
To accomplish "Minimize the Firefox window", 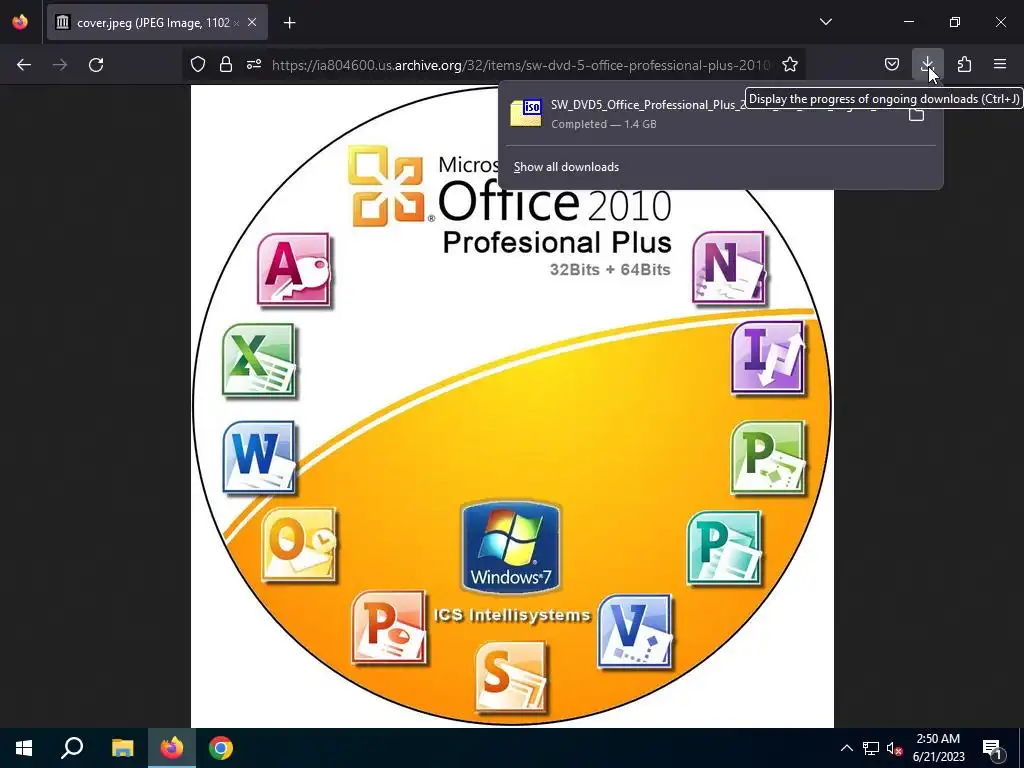I will click(x=909, y=22).
